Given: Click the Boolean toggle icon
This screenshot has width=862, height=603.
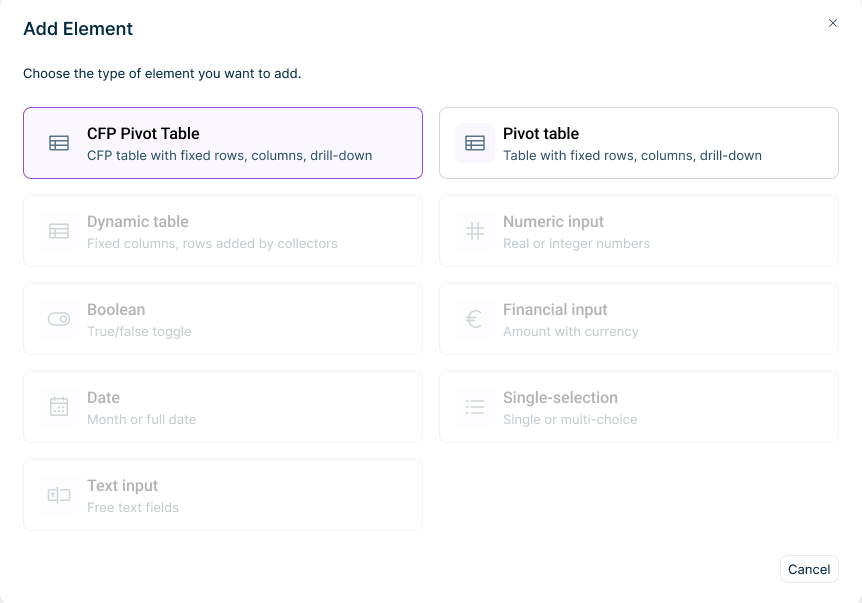Looking at the screenshot, I should tap(58, 319).
